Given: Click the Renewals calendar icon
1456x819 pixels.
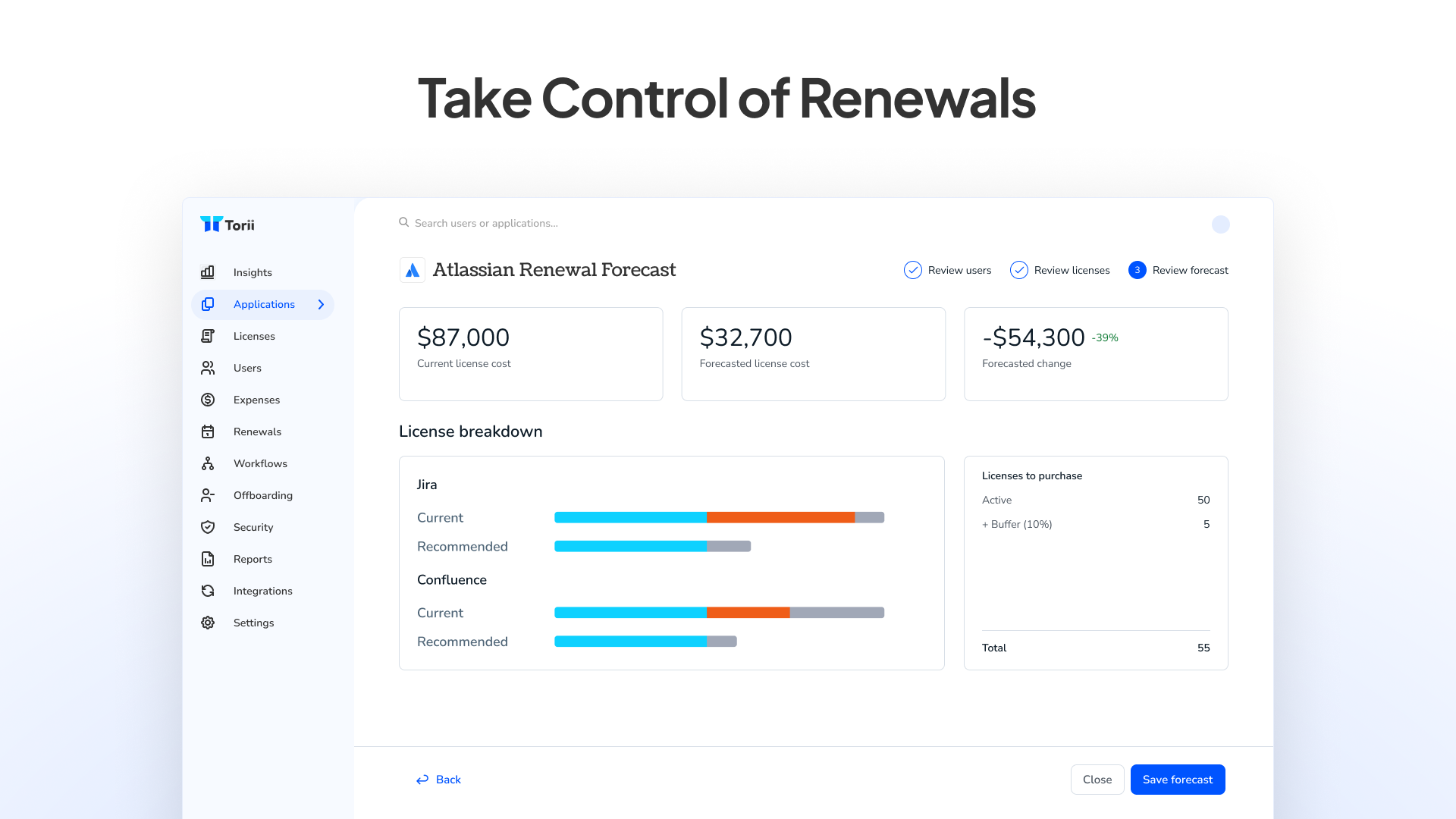Looking at the screenshot, I should 208,431.
